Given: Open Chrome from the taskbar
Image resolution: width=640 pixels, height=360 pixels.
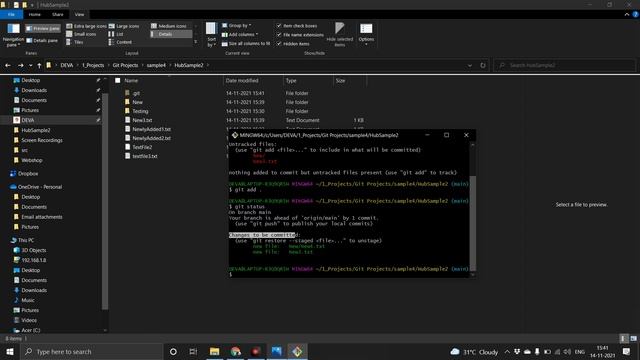Looking at the screenshot, I should [x=236, y=351].
